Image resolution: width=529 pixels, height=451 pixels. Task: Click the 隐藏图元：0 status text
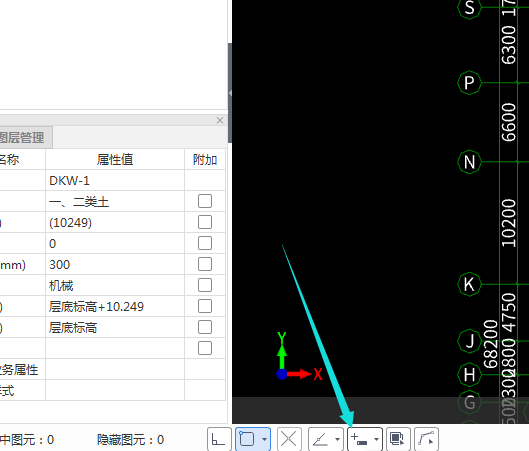point(130,440)
